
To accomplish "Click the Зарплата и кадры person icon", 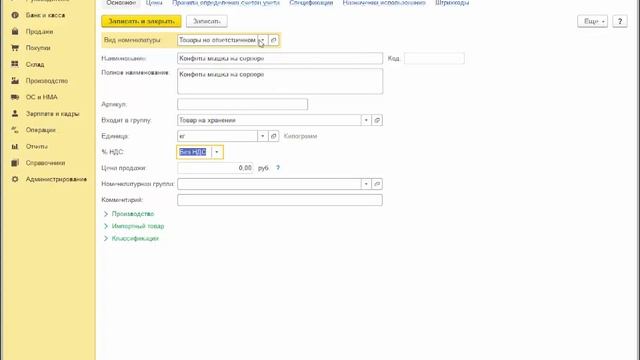I will 15,113.
